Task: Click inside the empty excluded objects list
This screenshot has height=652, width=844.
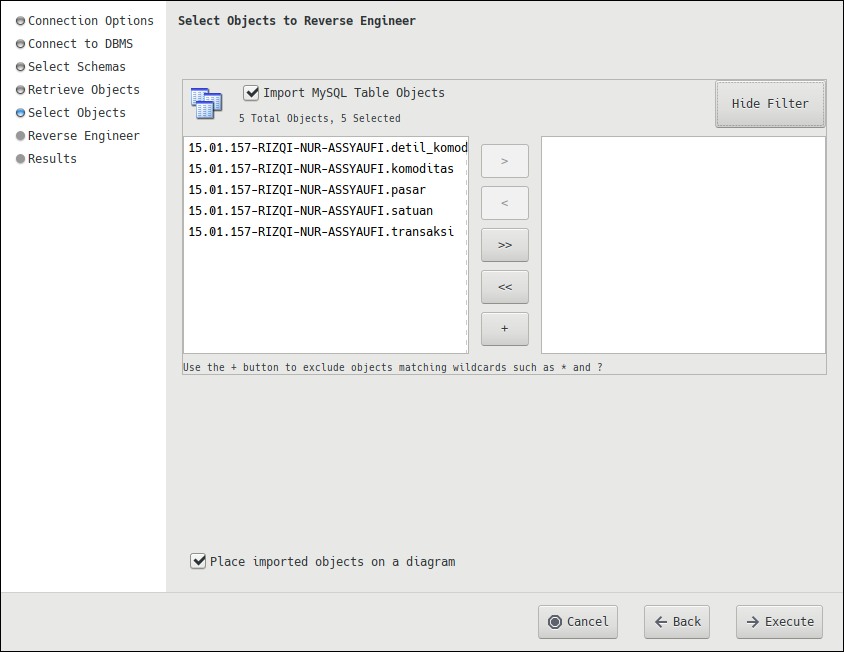Action: point(683,245)
